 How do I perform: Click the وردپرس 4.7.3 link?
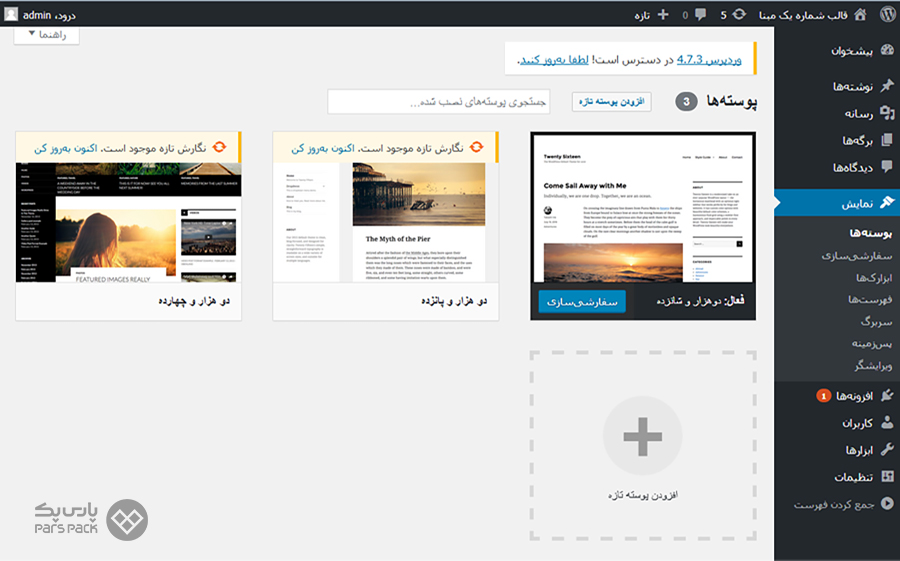coord(709,59)
